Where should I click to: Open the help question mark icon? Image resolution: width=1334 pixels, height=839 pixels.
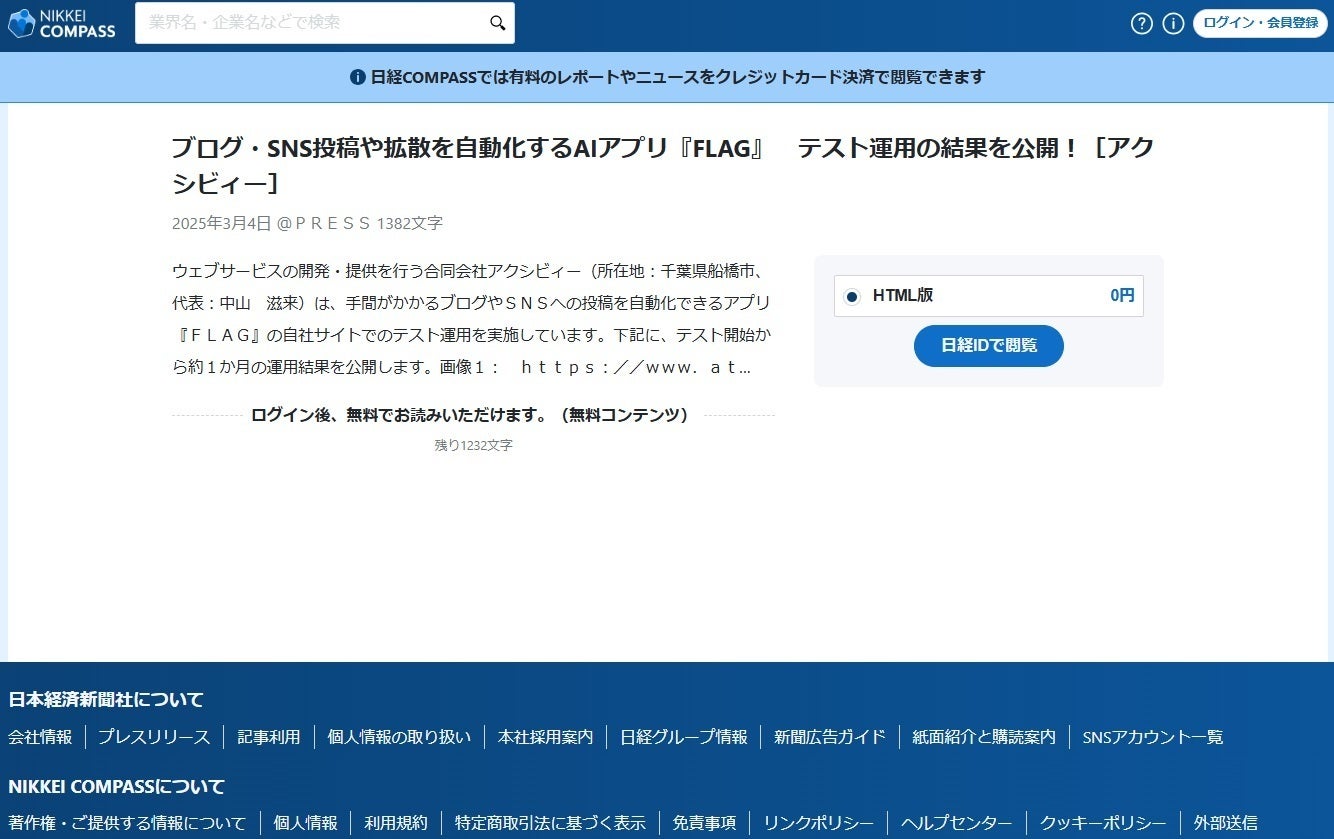pos(1142,23)
